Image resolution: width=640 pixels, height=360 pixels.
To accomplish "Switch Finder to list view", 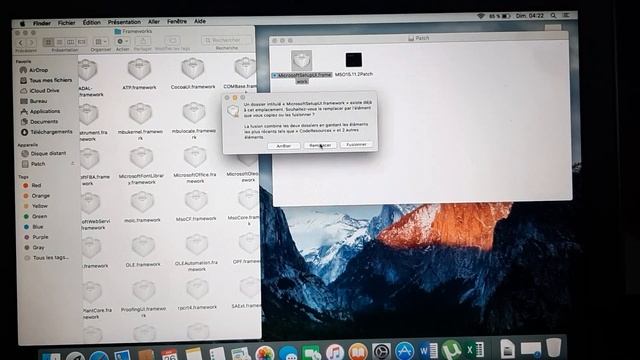I will coord(60,42).
